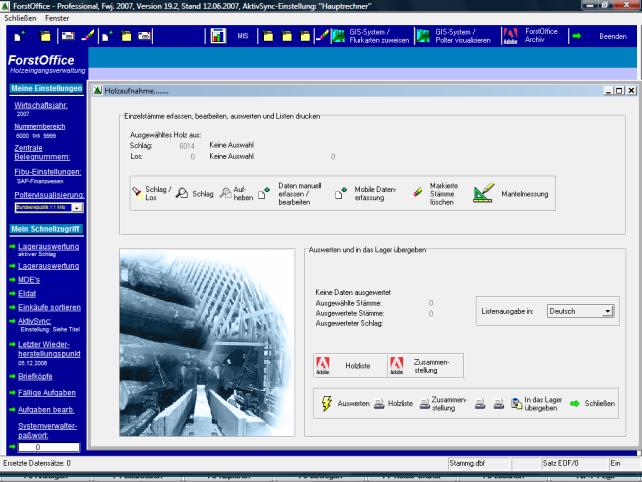Image resolution: width=642 pixels, height=482 pixels.
Task: Open the bar chart statistics icon in top toolbar
Action: [218, 36]
